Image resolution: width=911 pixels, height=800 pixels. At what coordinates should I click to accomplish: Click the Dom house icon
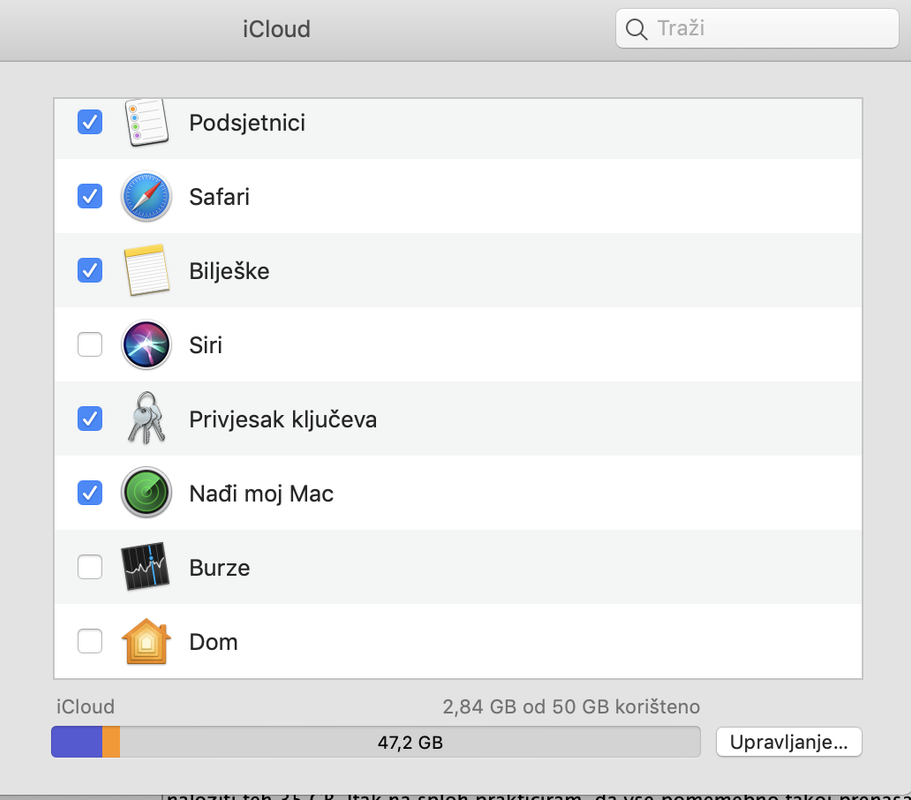click(x=146, y=641)
